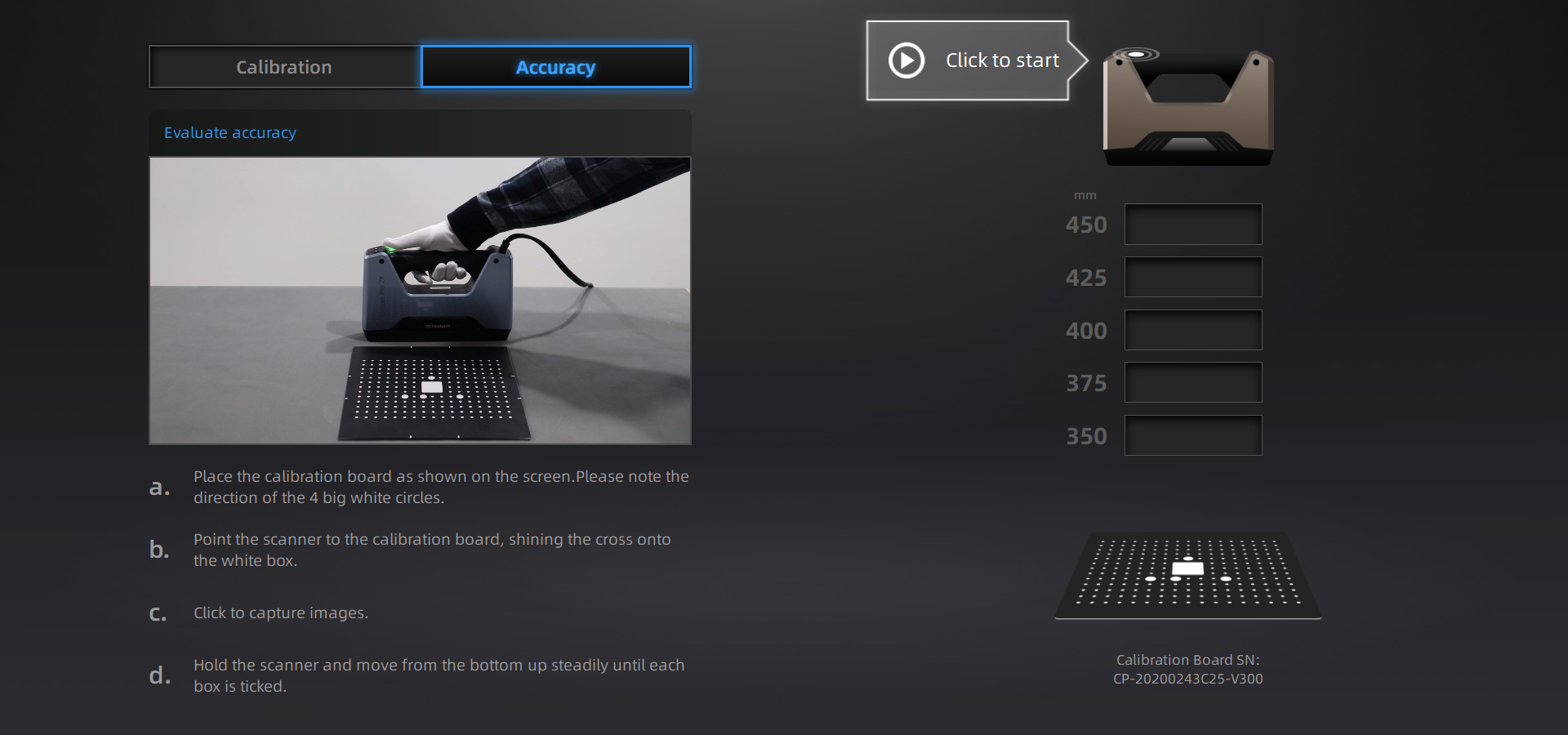
Task: Click the demonstration video thumbnail
Action: point(420,301)
